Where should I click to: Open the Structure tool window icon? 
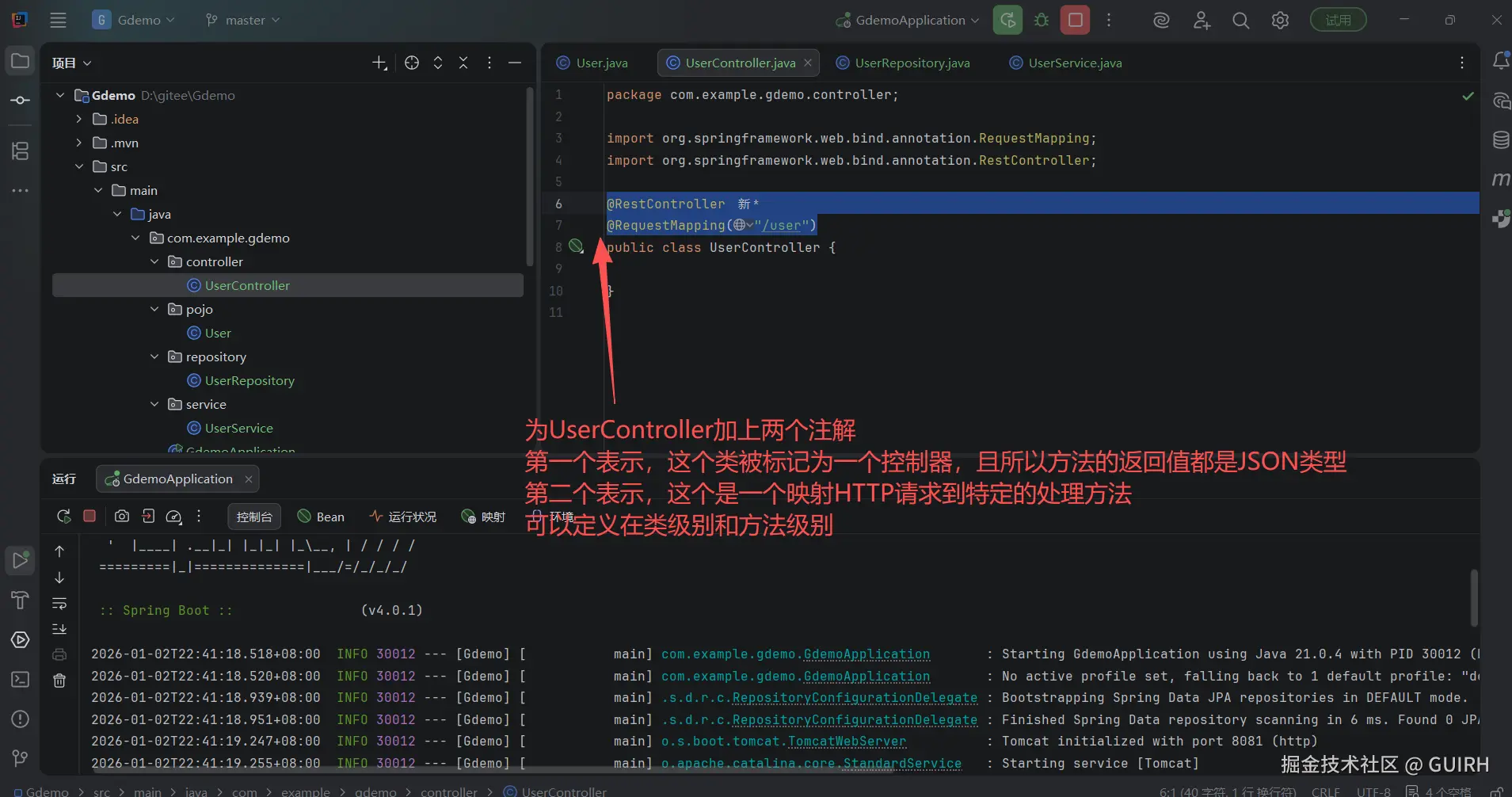coord(20,151)
